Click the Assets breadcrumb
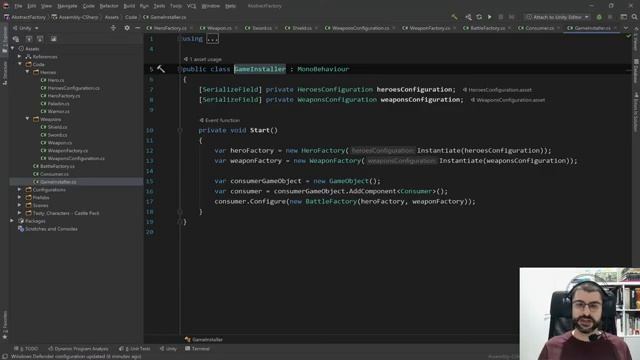The image size is (640, 360). [111, 17]
